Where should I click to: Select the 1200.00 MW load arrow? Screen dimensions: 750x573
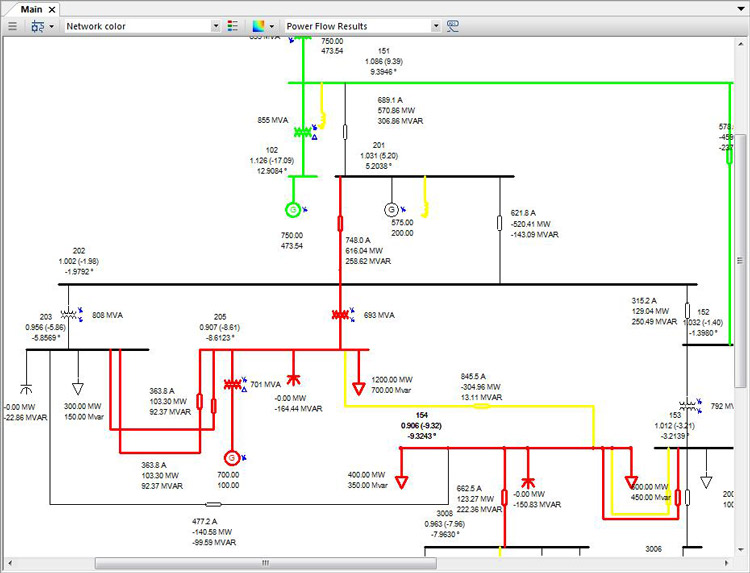(x=358, y=387)
